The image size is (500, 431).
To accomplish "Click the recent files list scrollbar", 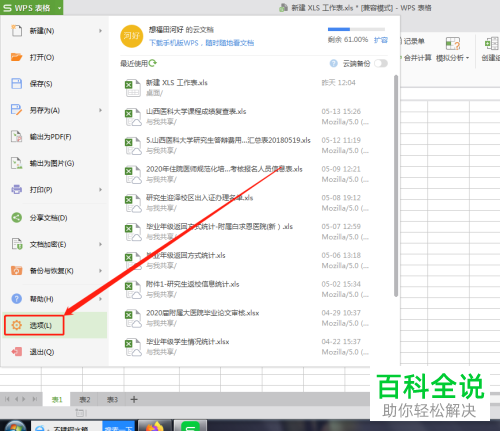I will [396, 186].
